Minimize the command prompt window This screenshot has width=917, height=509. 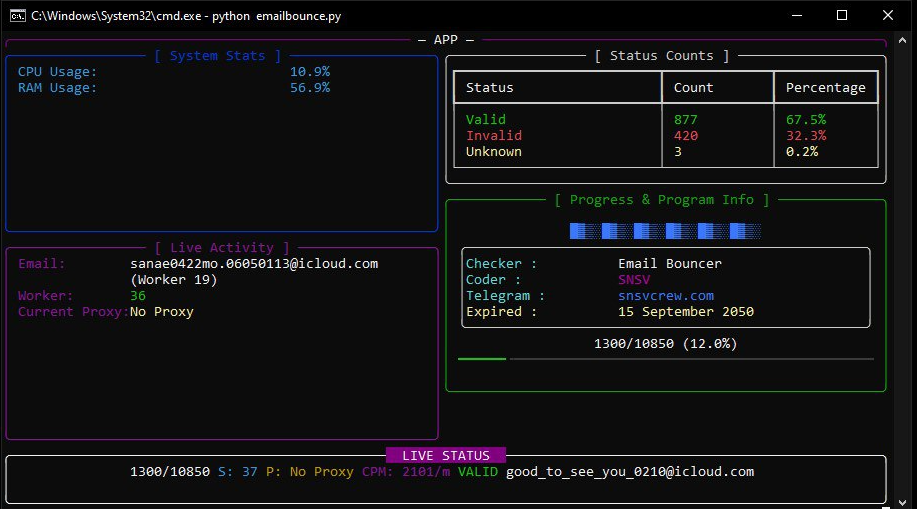click(x=796, y=16)
